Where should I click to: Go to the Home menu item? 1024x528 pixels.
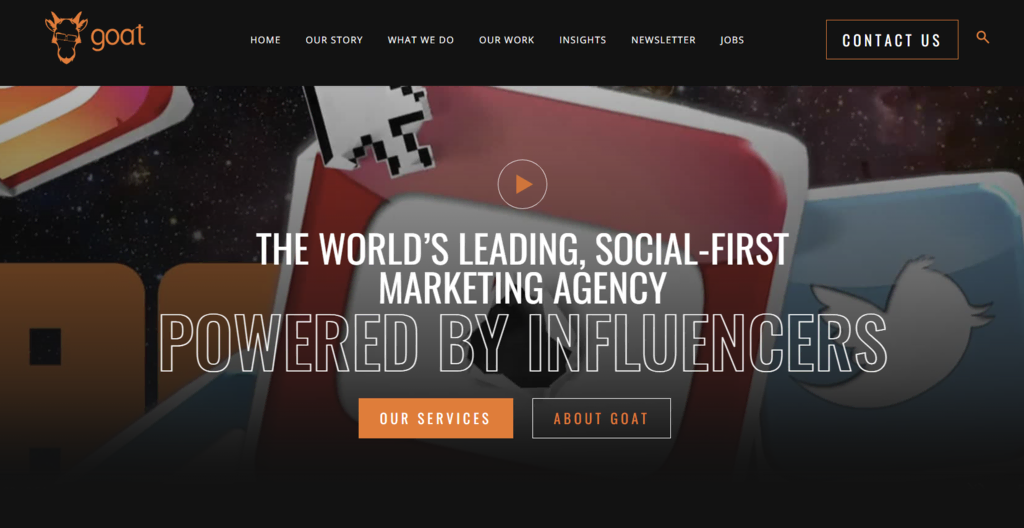click(265, 40)
